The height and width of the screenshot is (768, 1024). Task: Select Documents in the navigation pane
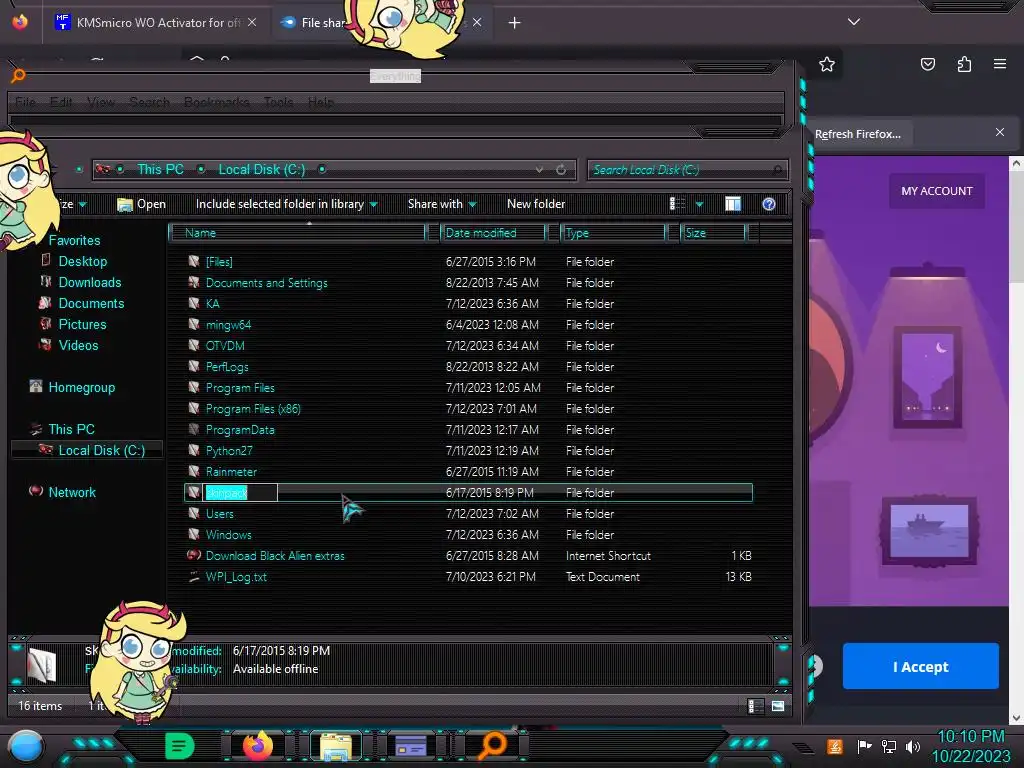pyautogui.click(x=91, y=303)
